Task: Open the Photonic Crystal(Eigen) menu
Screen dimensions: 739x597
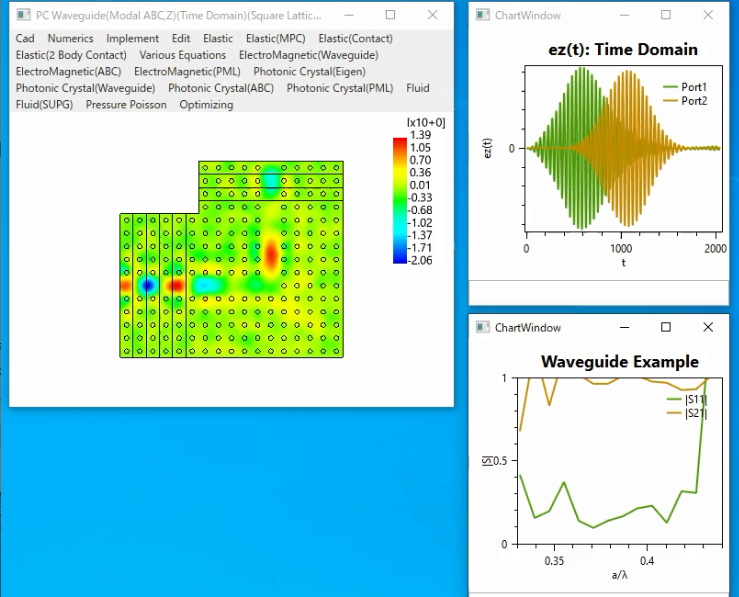Action: (x=309, y=72)
